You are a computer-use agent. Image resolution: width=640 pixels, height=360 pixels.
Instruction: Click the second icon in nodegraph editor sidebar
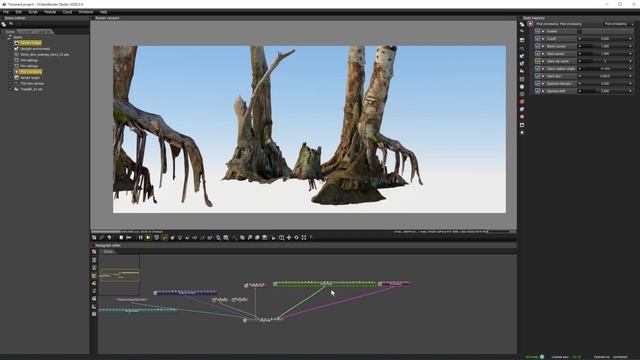point(94,260)
